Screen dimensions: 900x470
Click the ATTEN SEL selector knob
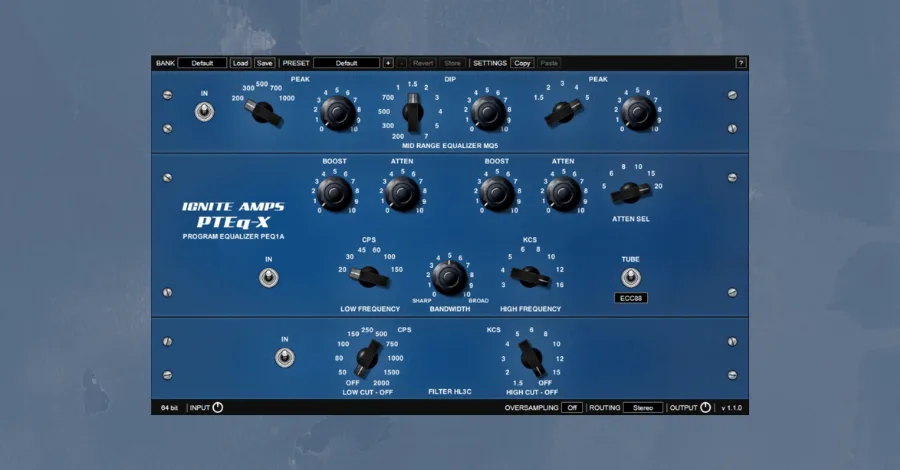[630, 192]
